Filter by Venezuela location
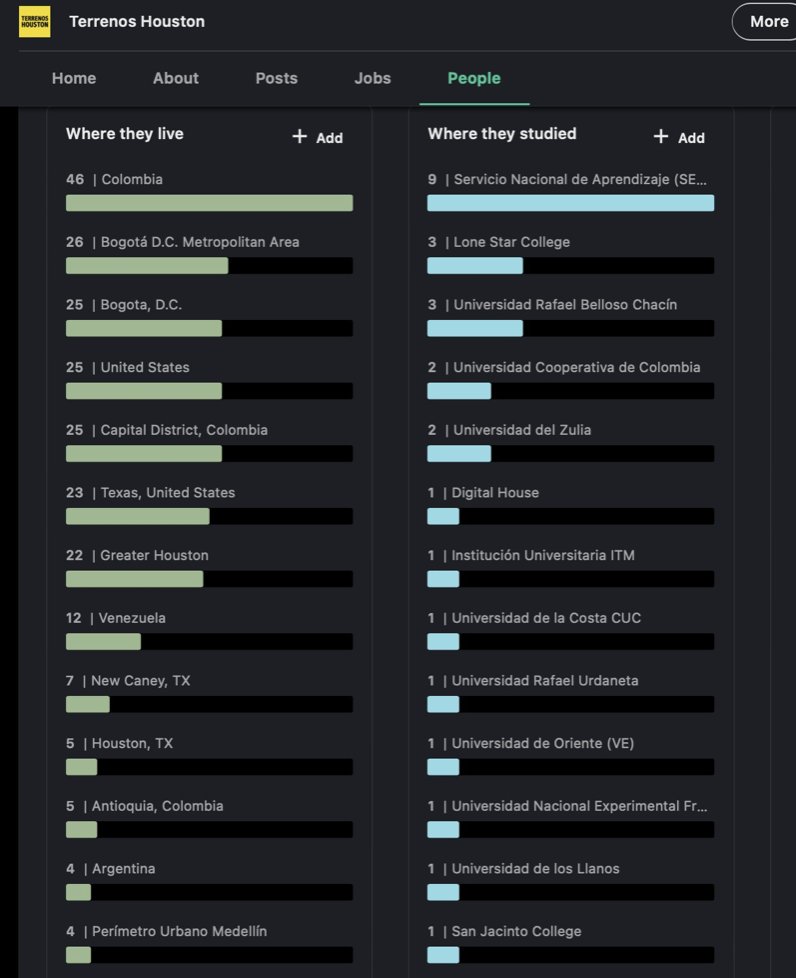Viewport: 796px width, 978px height. [209, 641]
